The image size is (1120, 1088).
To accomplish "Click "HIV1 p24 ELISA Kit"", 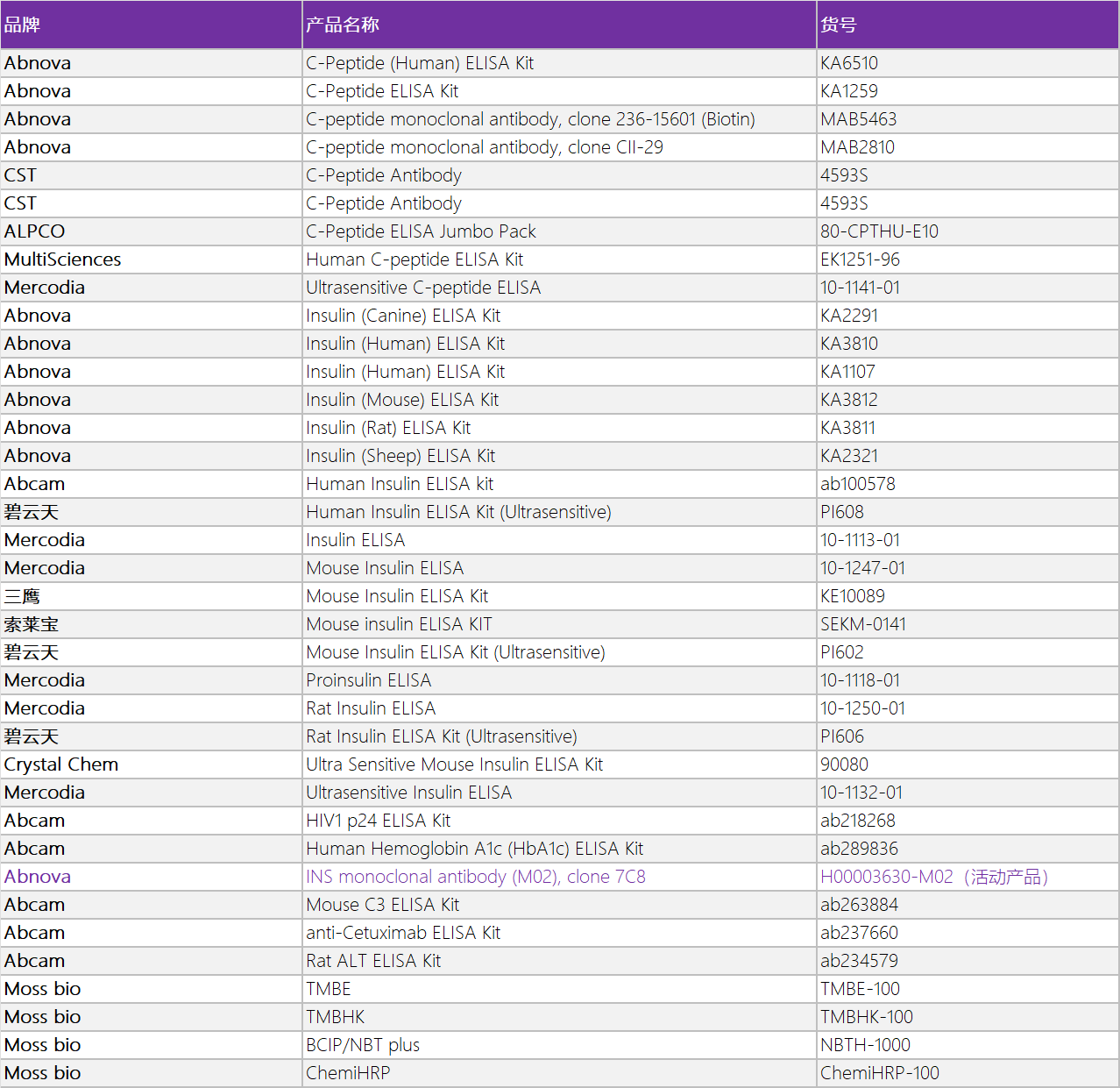I will pos(379,821).
